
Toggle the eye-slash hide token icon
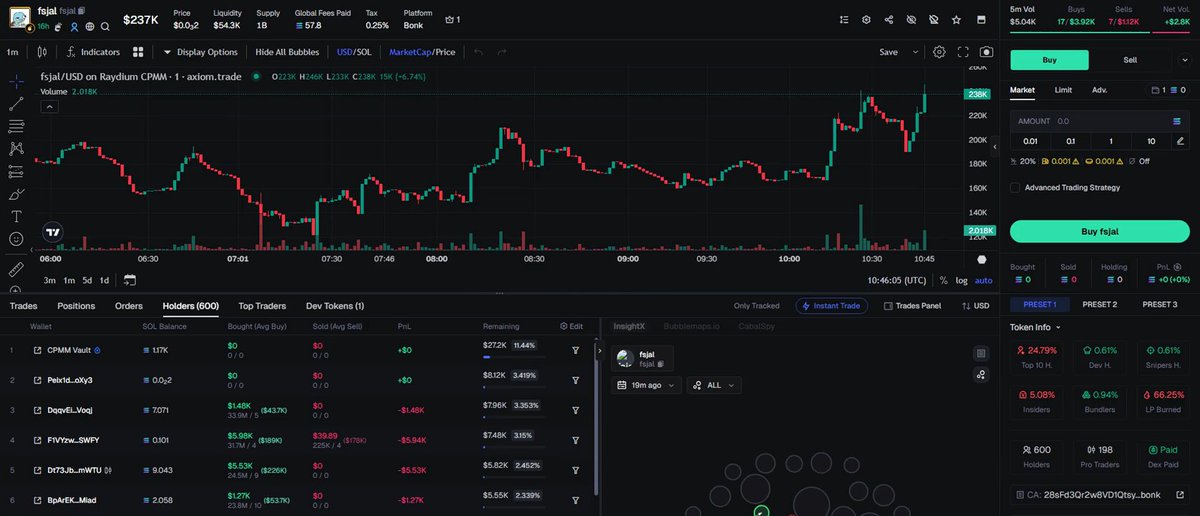(x=911, y=20)
